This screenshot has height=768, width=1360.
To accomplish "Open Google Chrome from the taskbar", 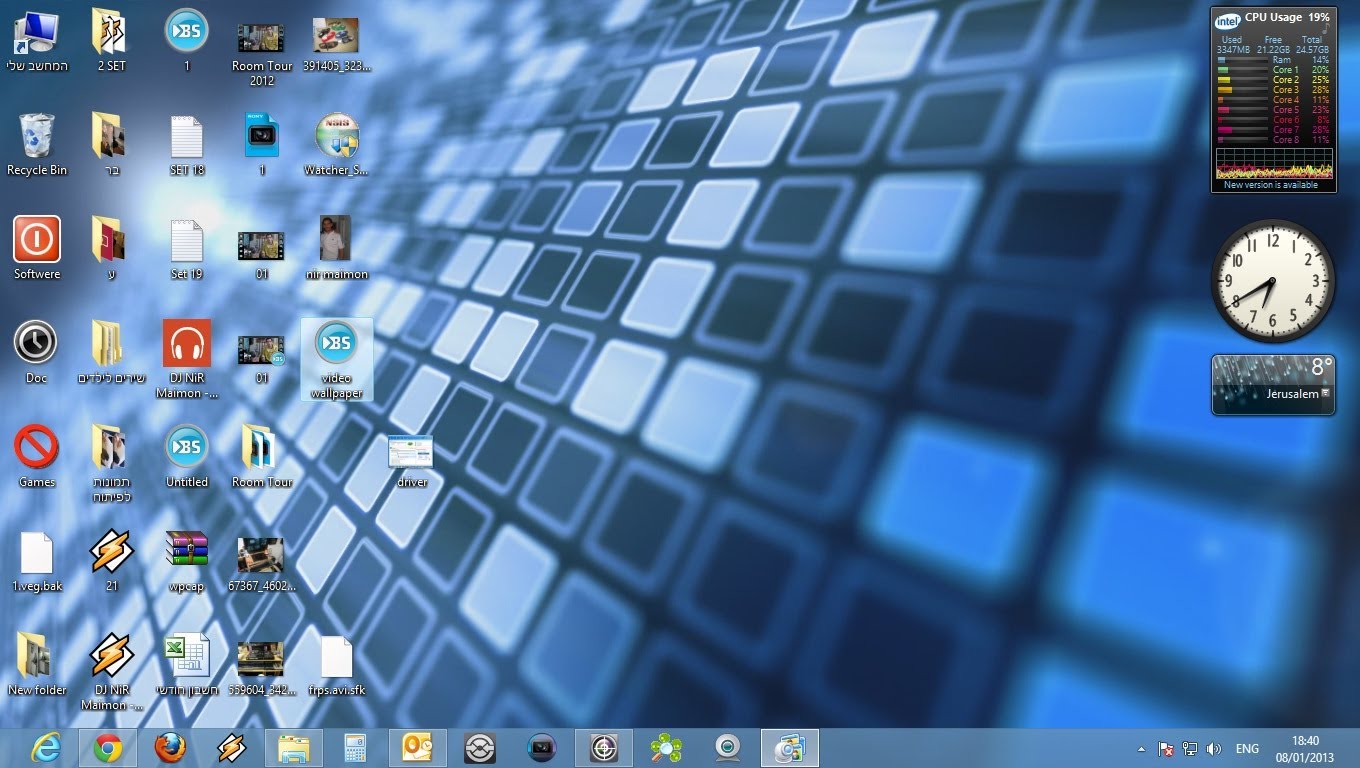I will (108, 748).
